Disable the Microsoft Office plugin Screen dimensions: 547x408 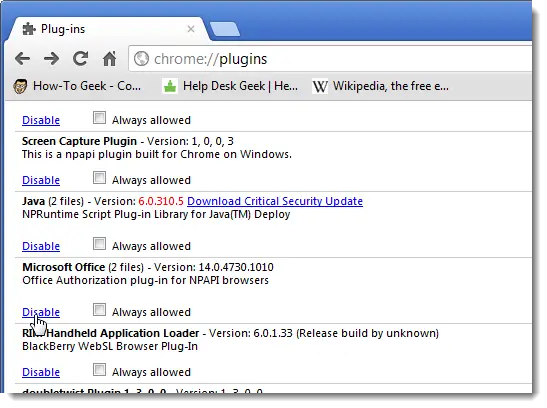click(x=41, y=312)
